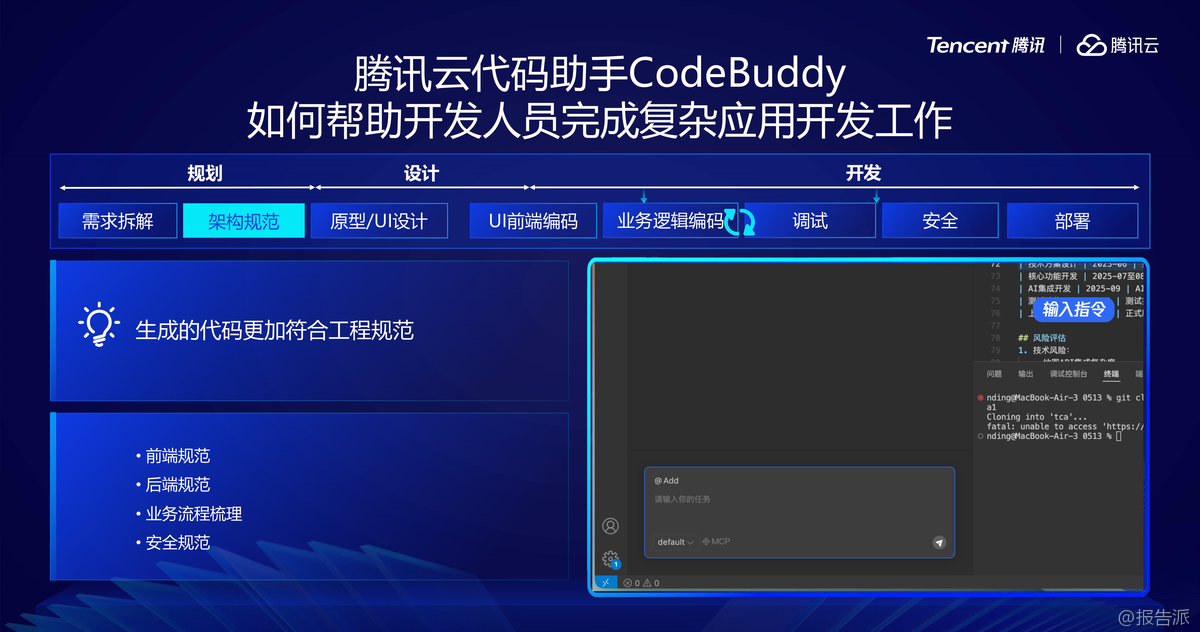The height and width of the screenshot is (632, 1200).
Task: Switch to the 输出 panel tab
Action: coord(1025,374)
